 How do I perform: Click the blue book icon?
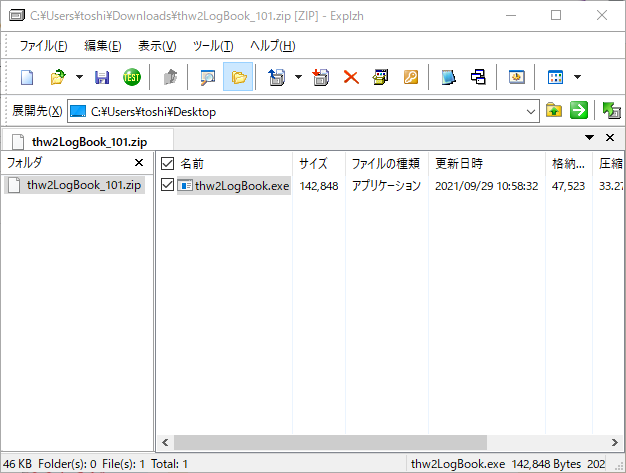pos(448,77)
